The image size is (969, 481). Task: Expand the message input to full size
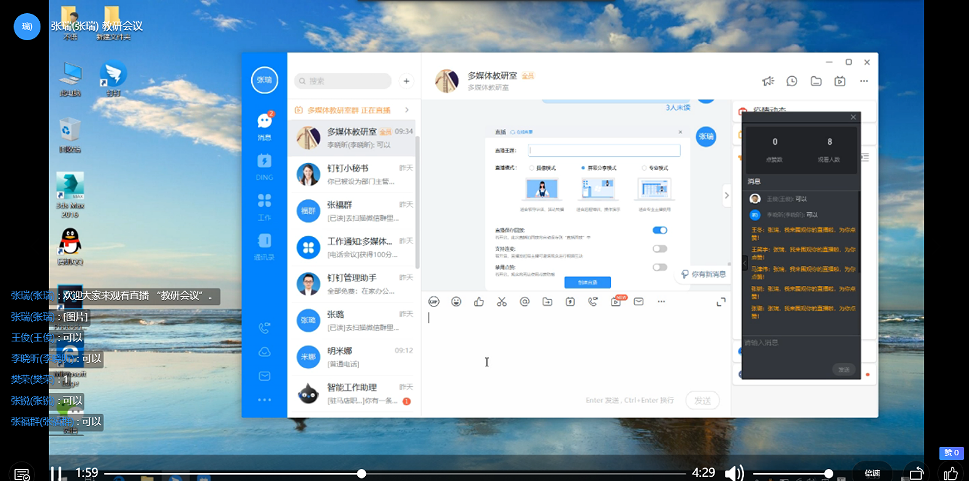721,302
